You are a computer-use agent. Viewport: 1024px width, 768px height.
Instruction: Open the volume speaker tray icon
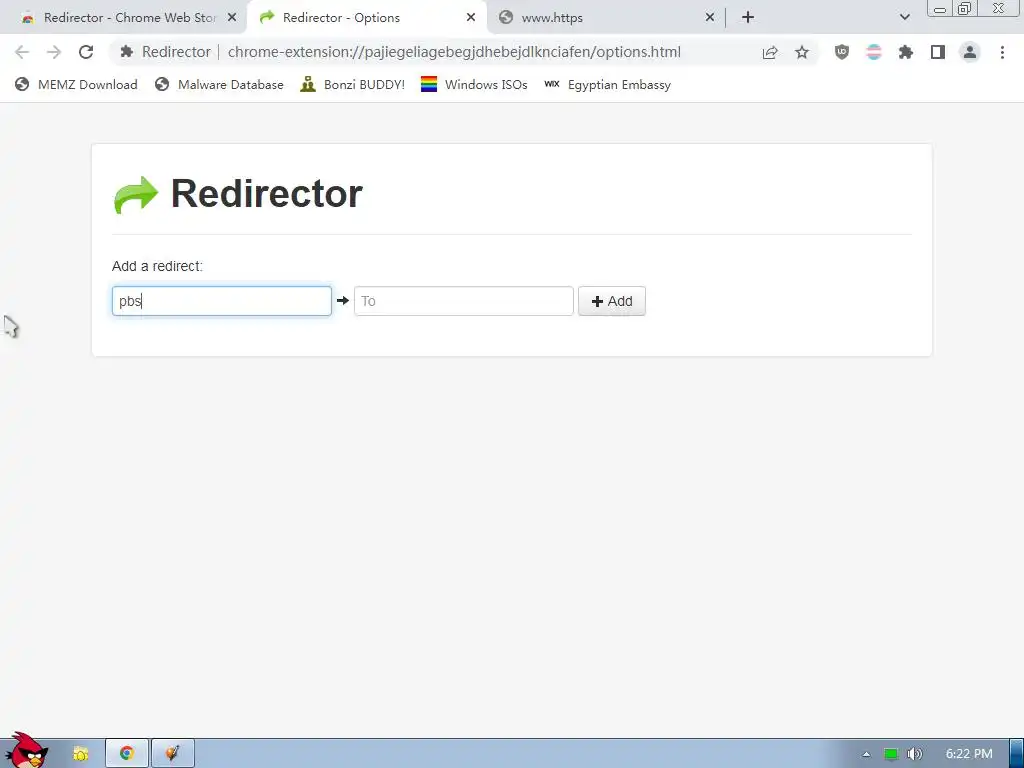[x=914, y=754]
